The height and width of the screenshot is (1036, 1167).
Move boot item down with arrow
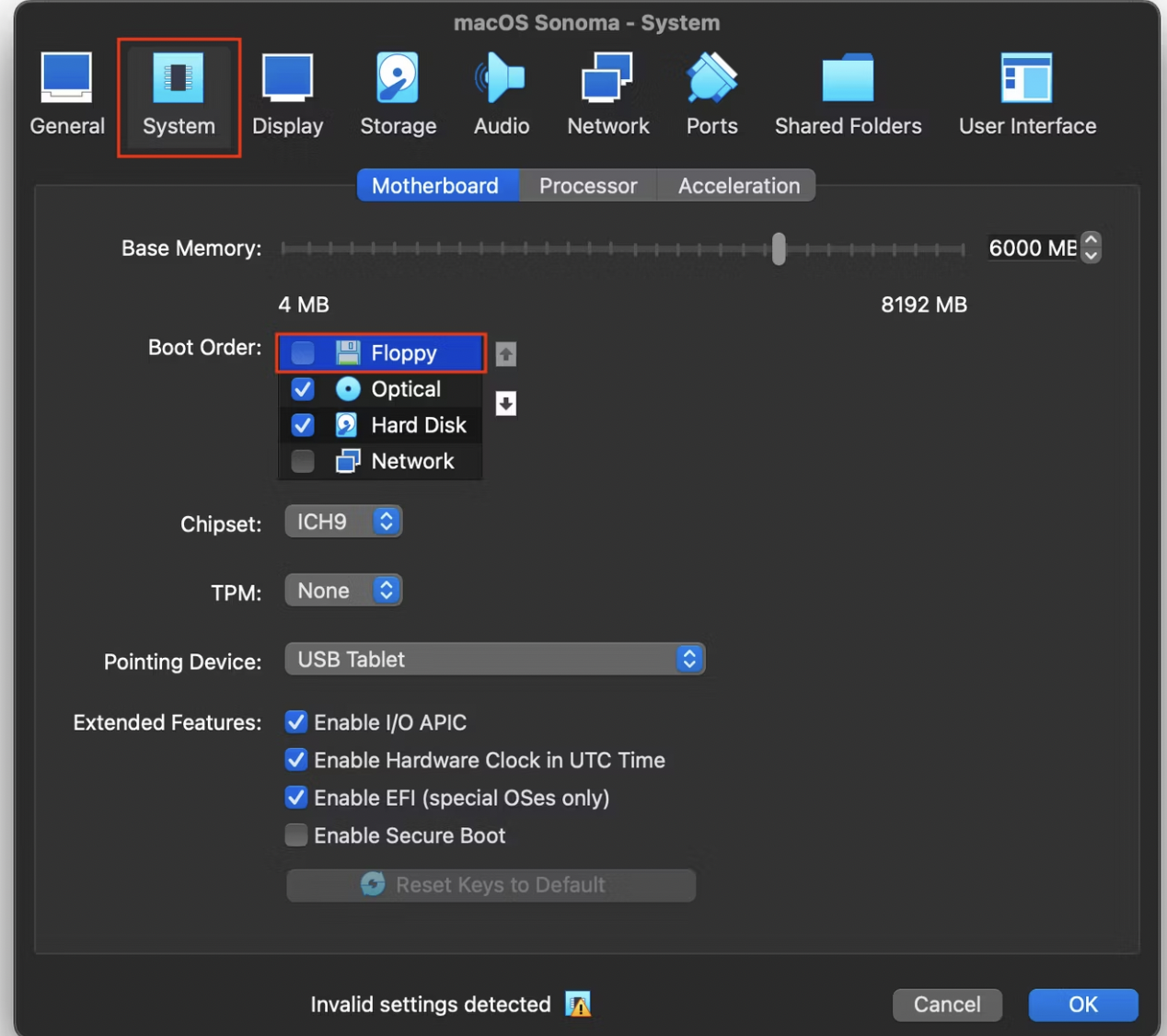(505, 403)
